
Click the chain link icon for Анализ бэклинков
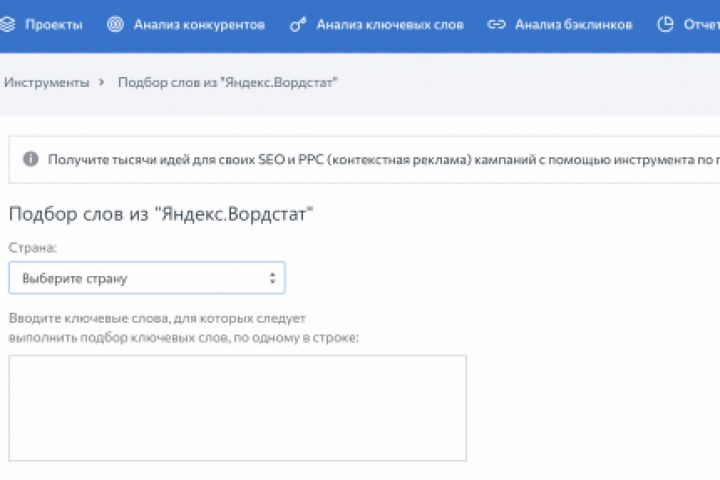[496, 24]
